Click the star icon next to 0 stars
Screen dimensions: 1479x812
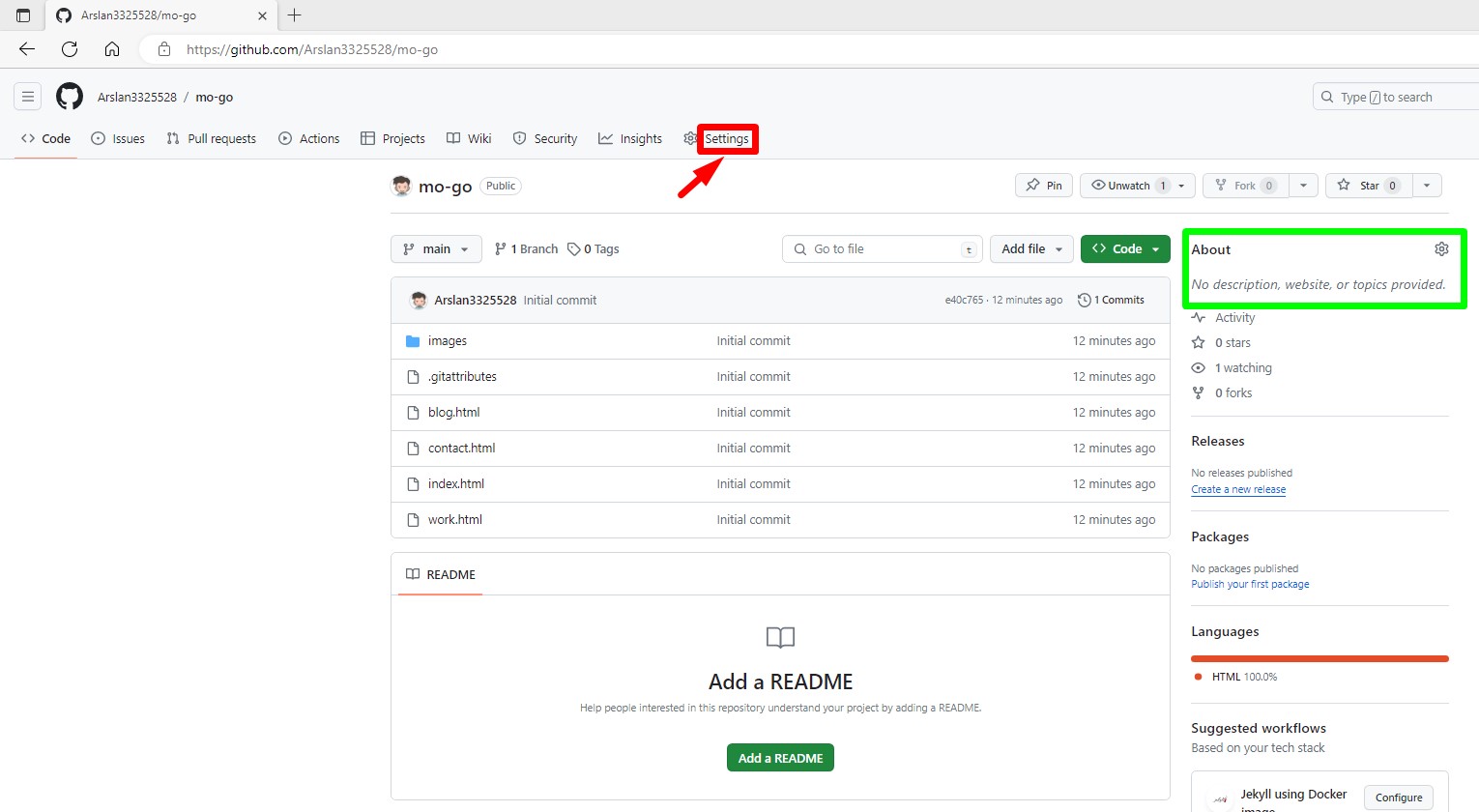point(1199,343)
